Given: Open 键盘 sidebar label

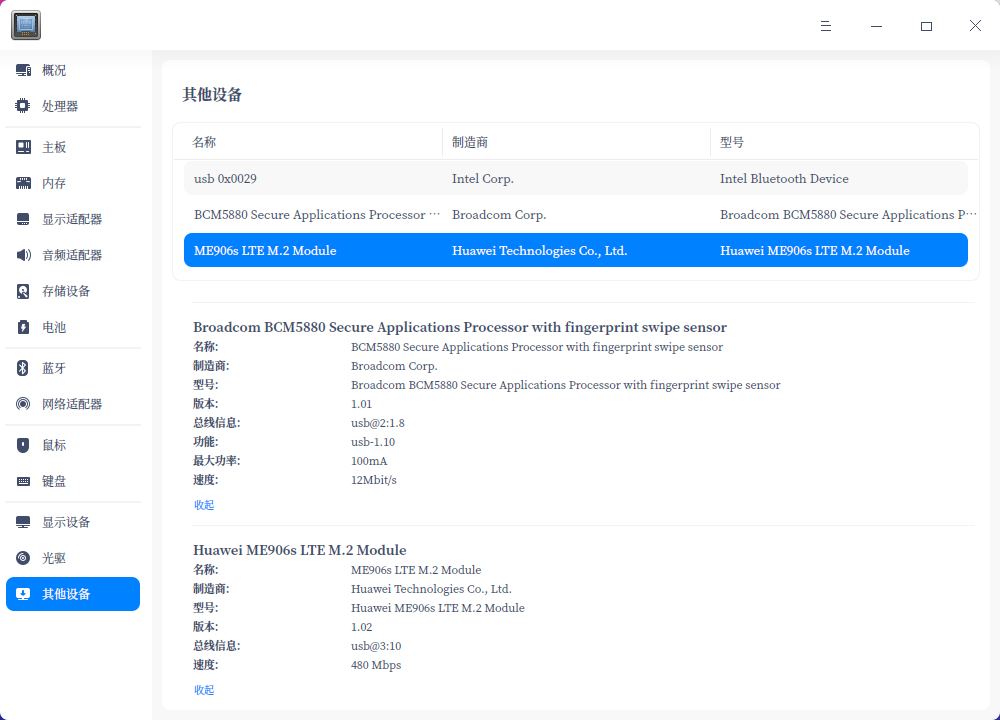Looking at the screenshot, I should (54, 481).
